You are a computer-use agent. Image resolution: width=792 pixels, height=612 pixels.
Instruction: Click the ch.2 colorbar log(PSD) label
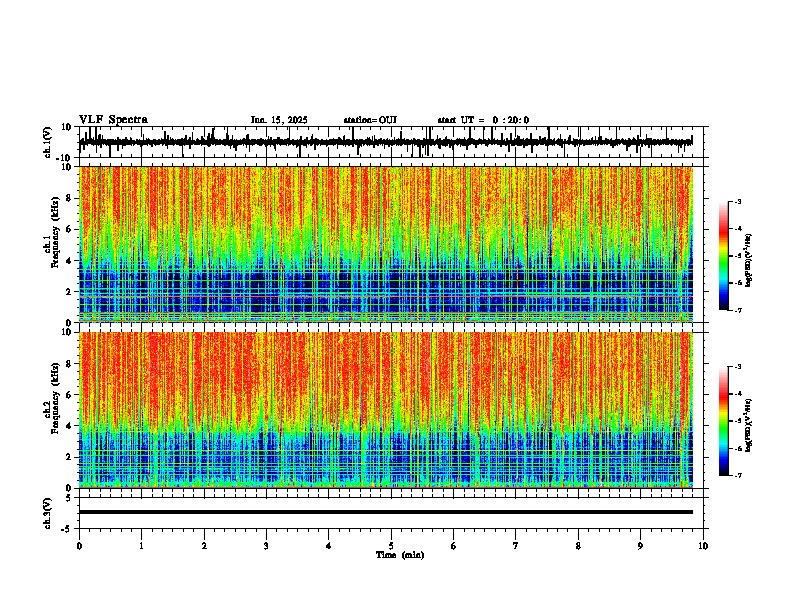click(749, 425)
